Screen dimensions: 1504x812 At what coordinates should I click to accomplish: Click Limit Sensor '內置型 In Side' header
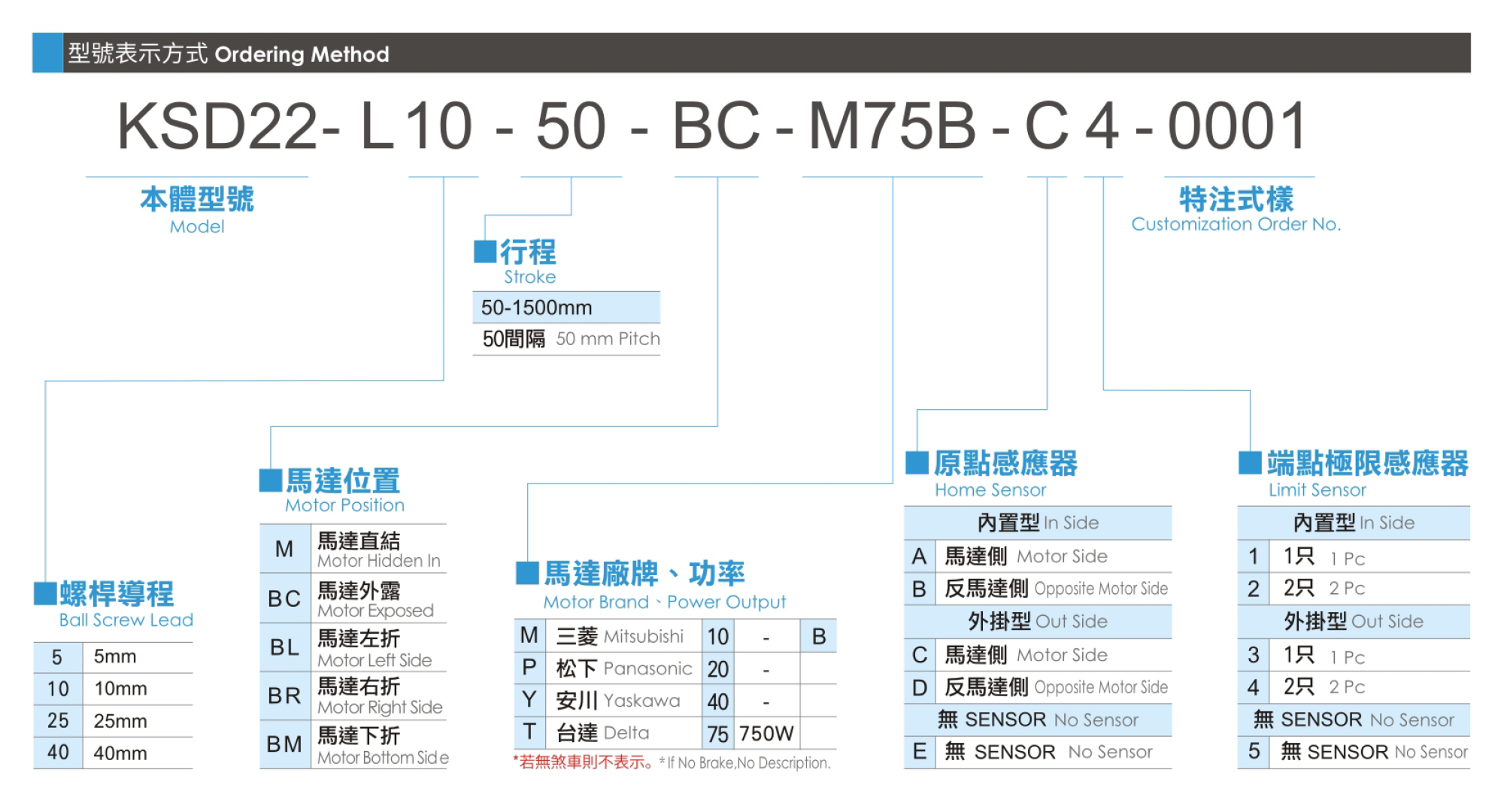pyautogui.click(x=1354, y=523)
